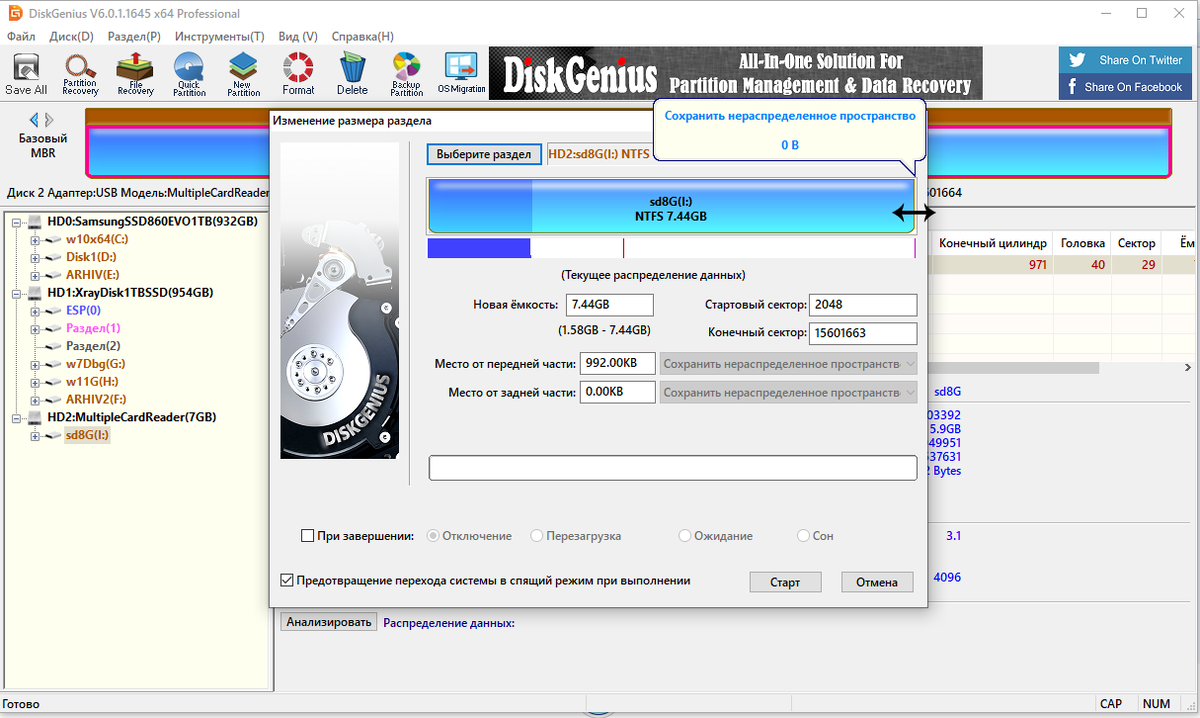The image size is (1200, 718).
Task: Enable the При завершении checkbox
Action: (307, 536)
